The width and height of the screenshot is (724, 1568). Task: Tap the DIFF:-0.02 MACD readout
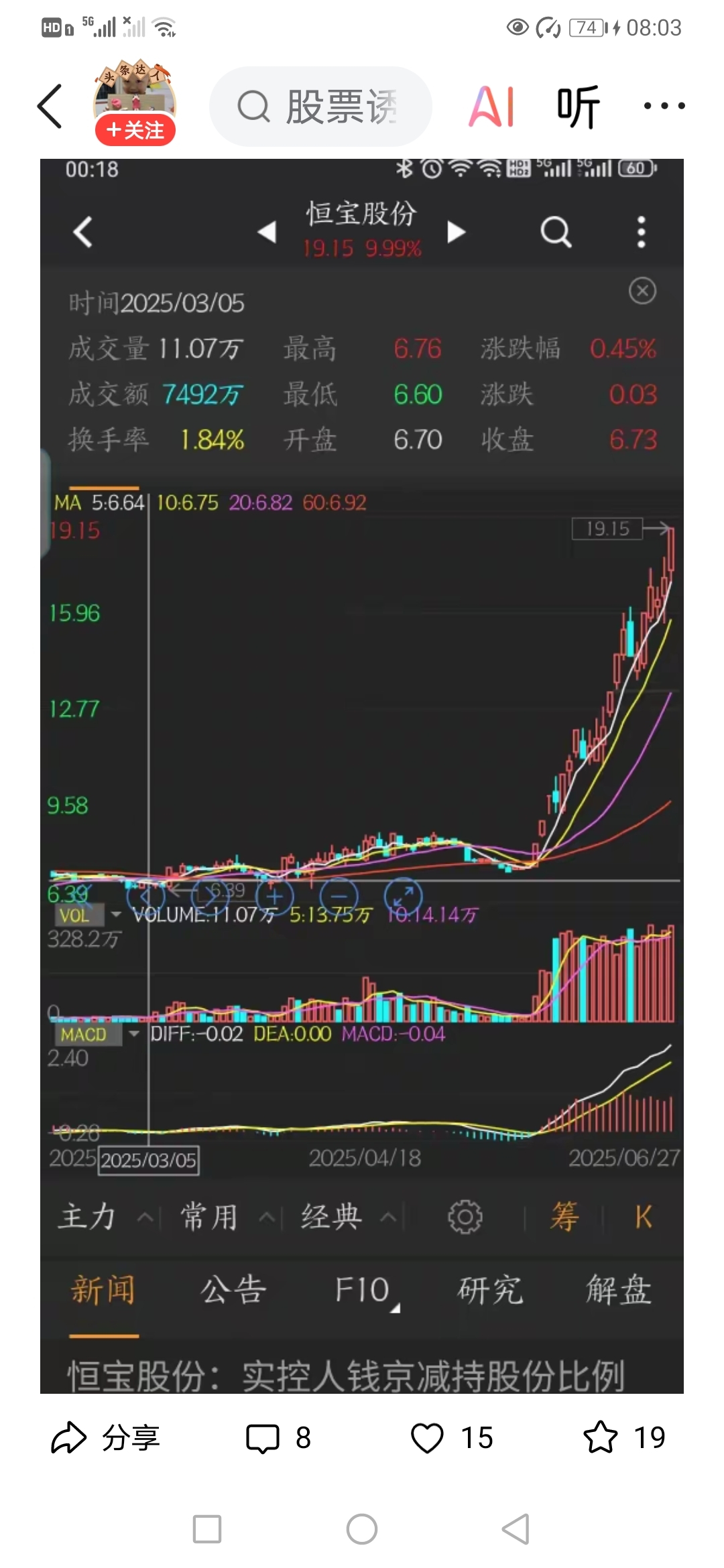[x=196, y=1034]
